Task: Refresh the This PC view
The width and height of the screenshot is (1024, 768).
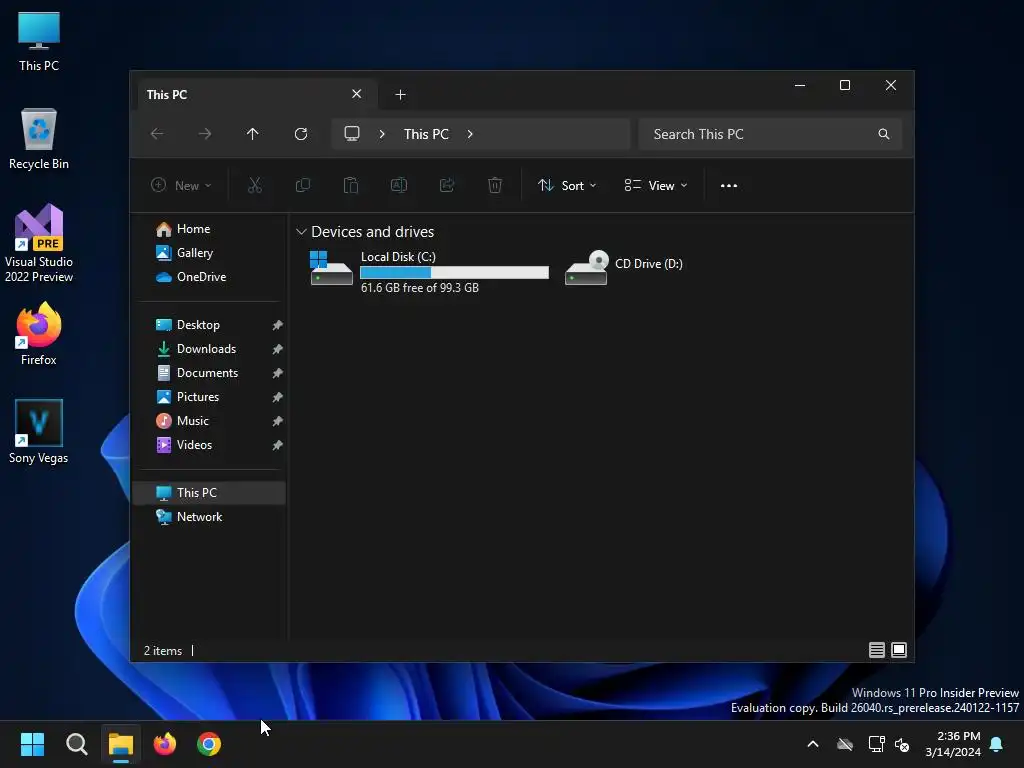Action: click(x=301, y=134)
